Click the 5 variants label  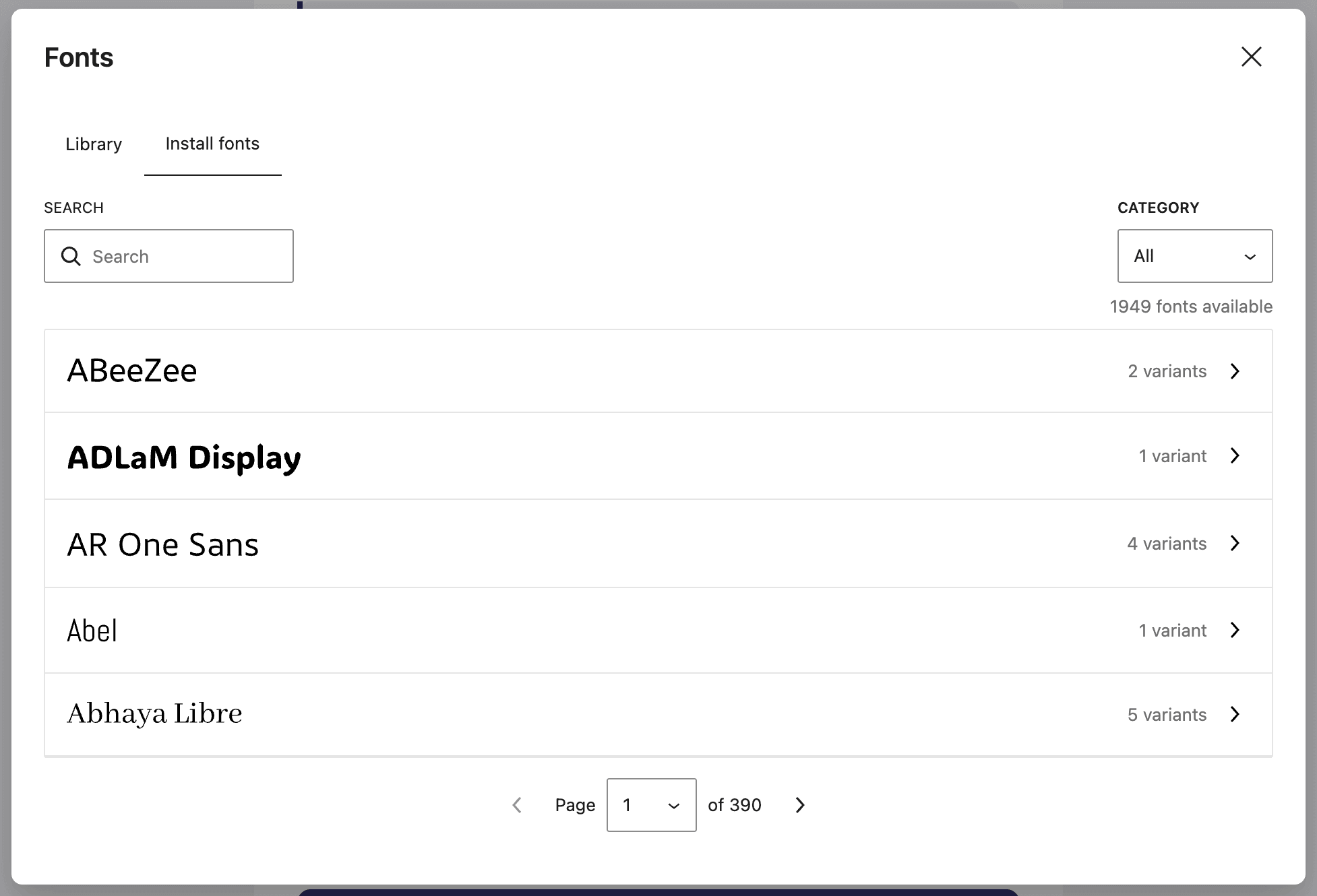tap(1167, 715)
